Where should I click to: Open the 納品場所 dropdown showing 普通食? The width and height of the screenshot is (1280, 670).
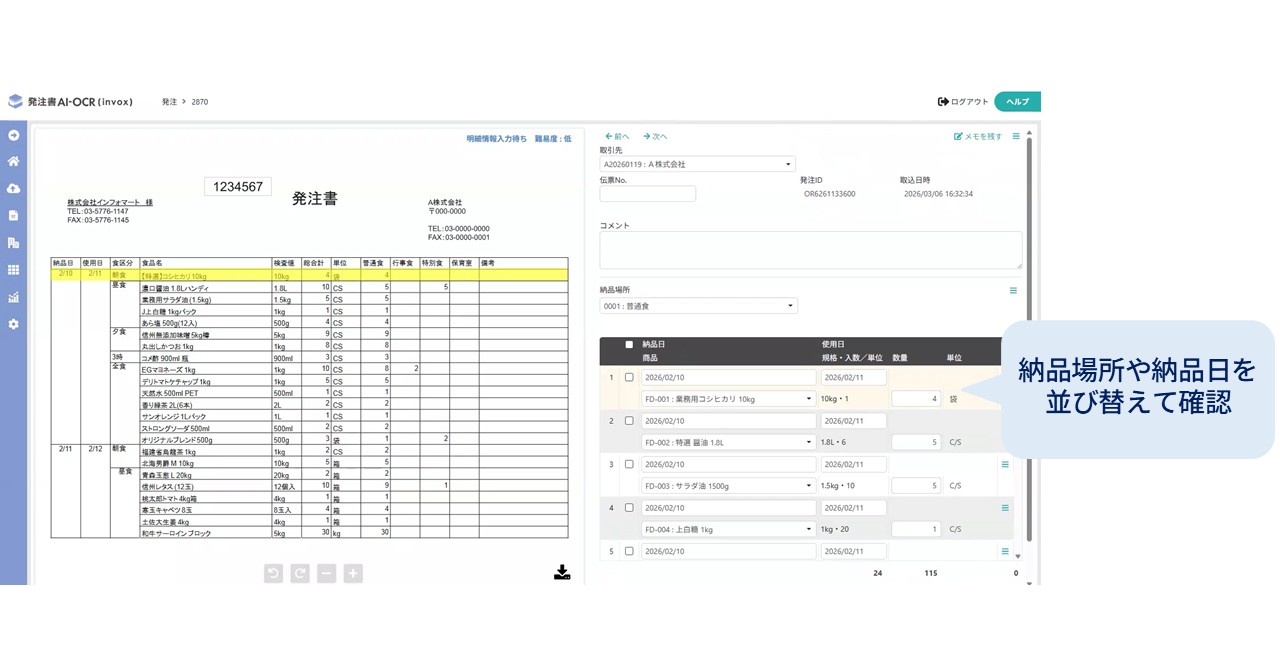point(698,306)
